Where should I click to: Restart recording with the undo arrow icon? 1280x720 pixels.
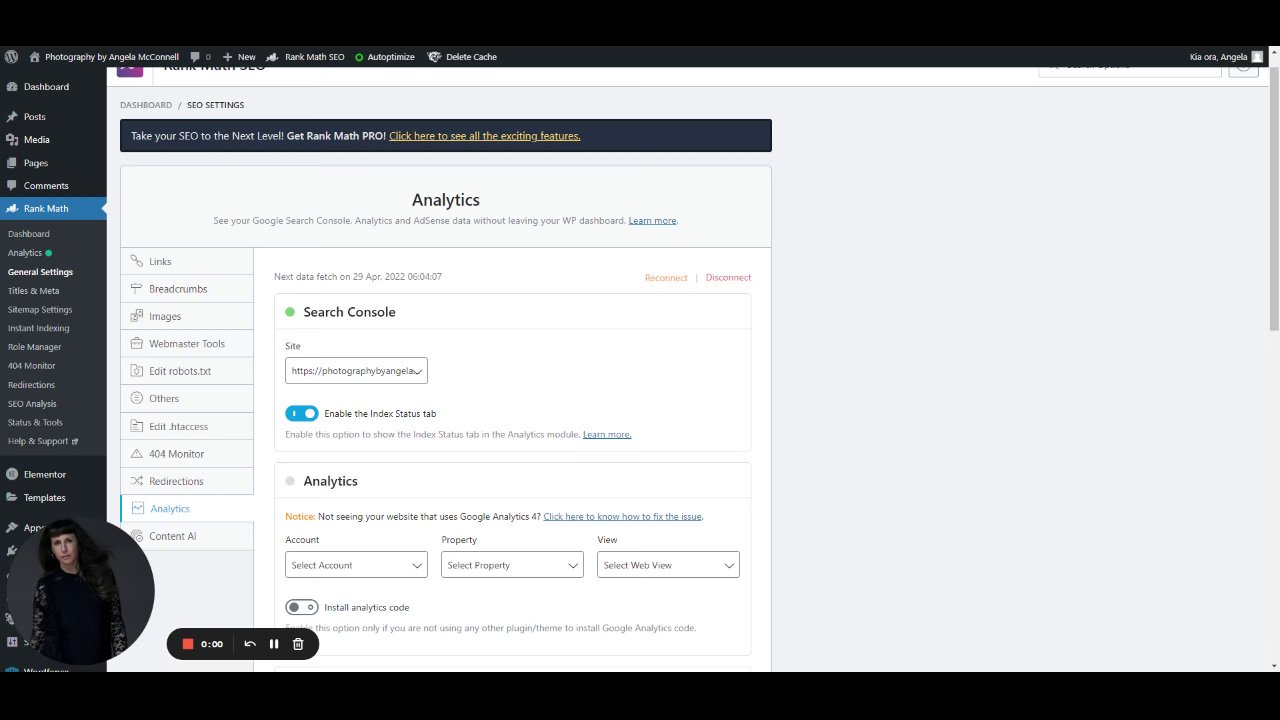tap(250, 644)
